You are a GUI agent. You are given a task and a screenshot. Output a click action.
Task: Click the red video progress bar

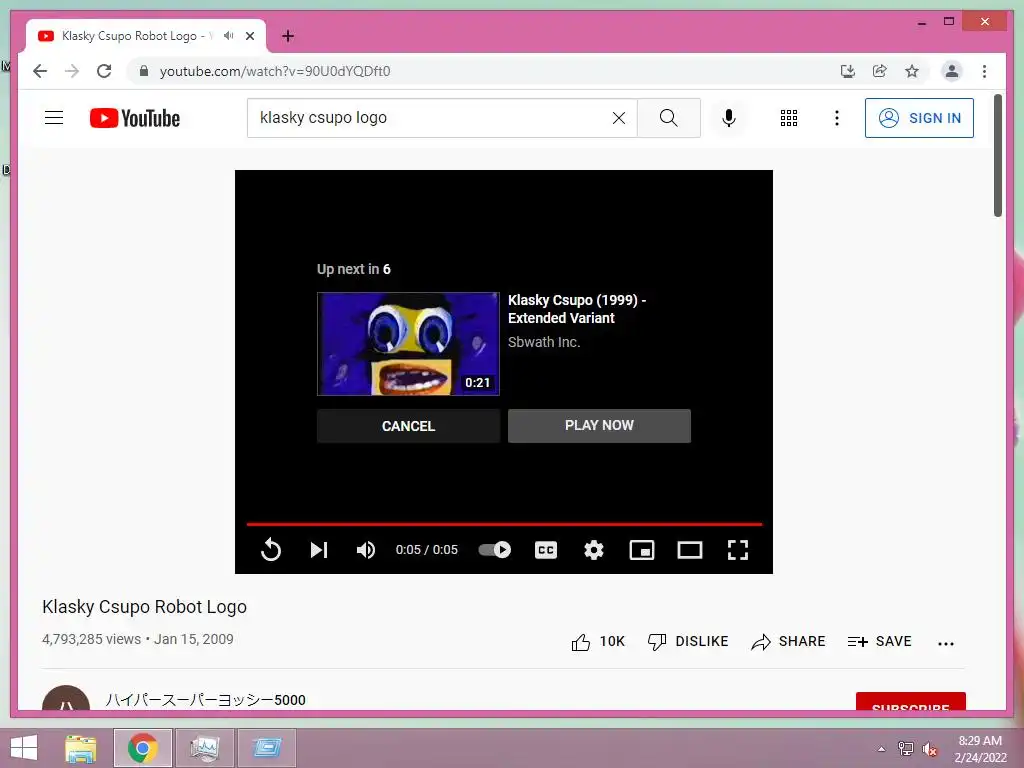[504, 524]
